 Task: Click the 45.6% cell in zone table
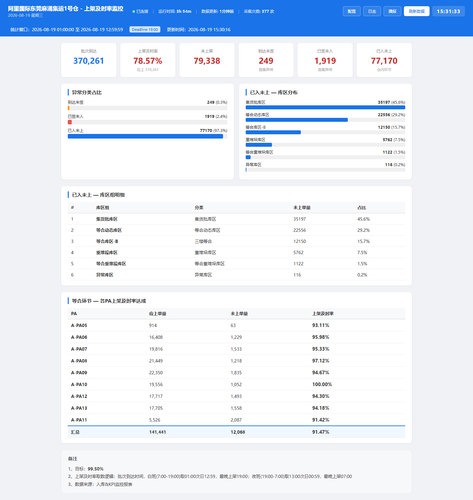[363, 219]
